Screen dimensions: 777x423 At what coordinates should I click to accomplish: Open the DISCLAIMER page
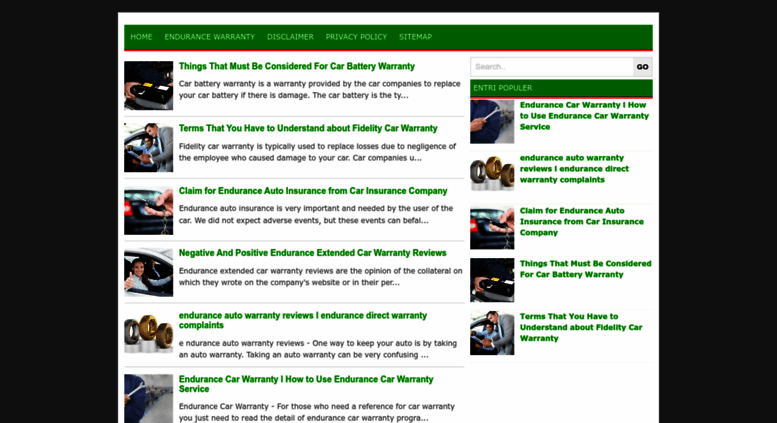coord(290,37)
